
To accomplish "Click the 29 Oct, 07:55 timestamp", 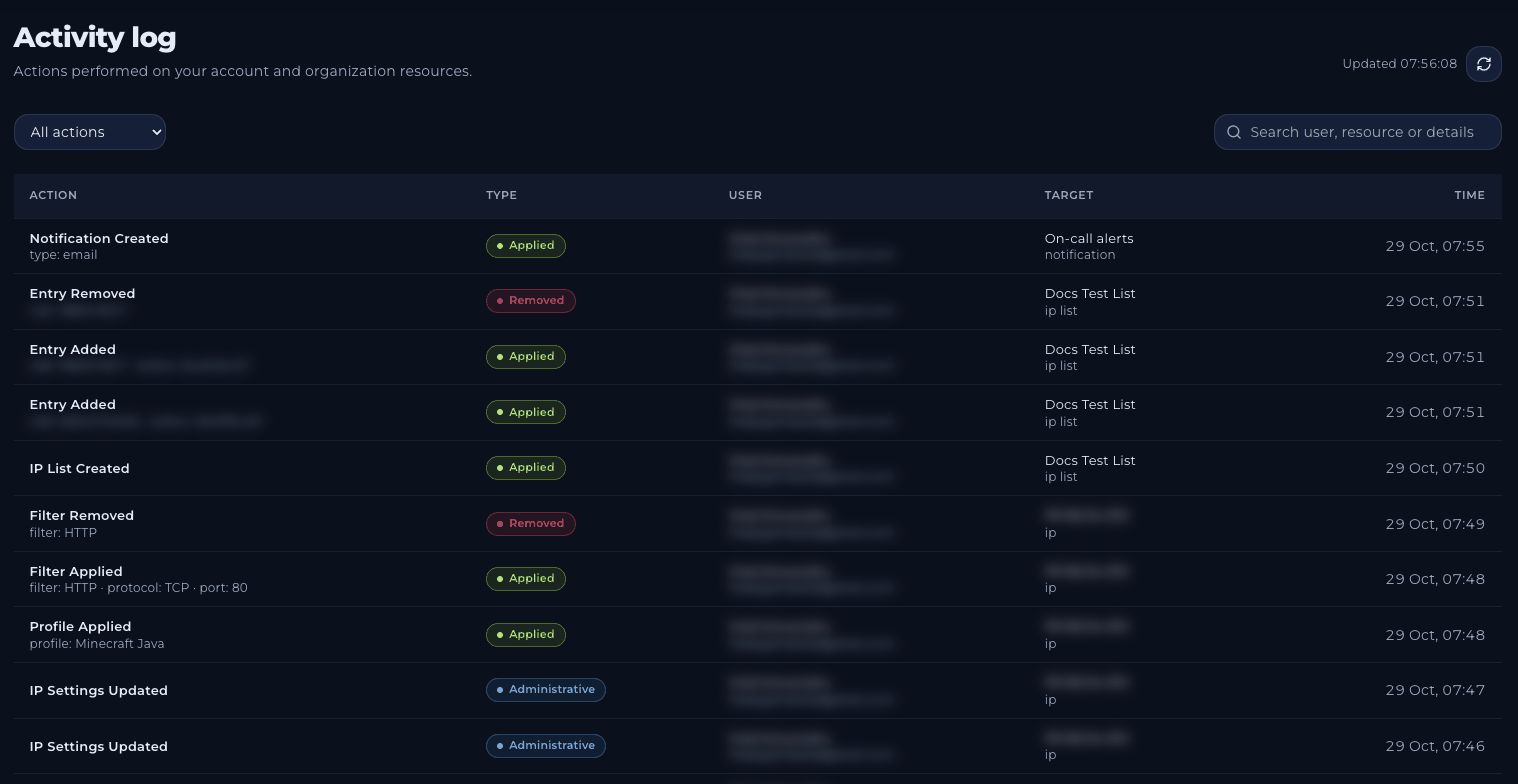I will [x=1435, y=246].
